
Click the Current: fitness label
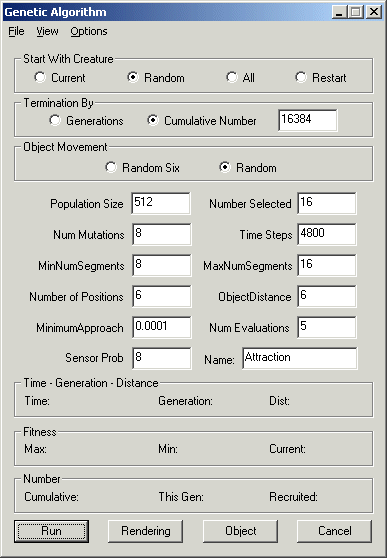coord(287,449)
